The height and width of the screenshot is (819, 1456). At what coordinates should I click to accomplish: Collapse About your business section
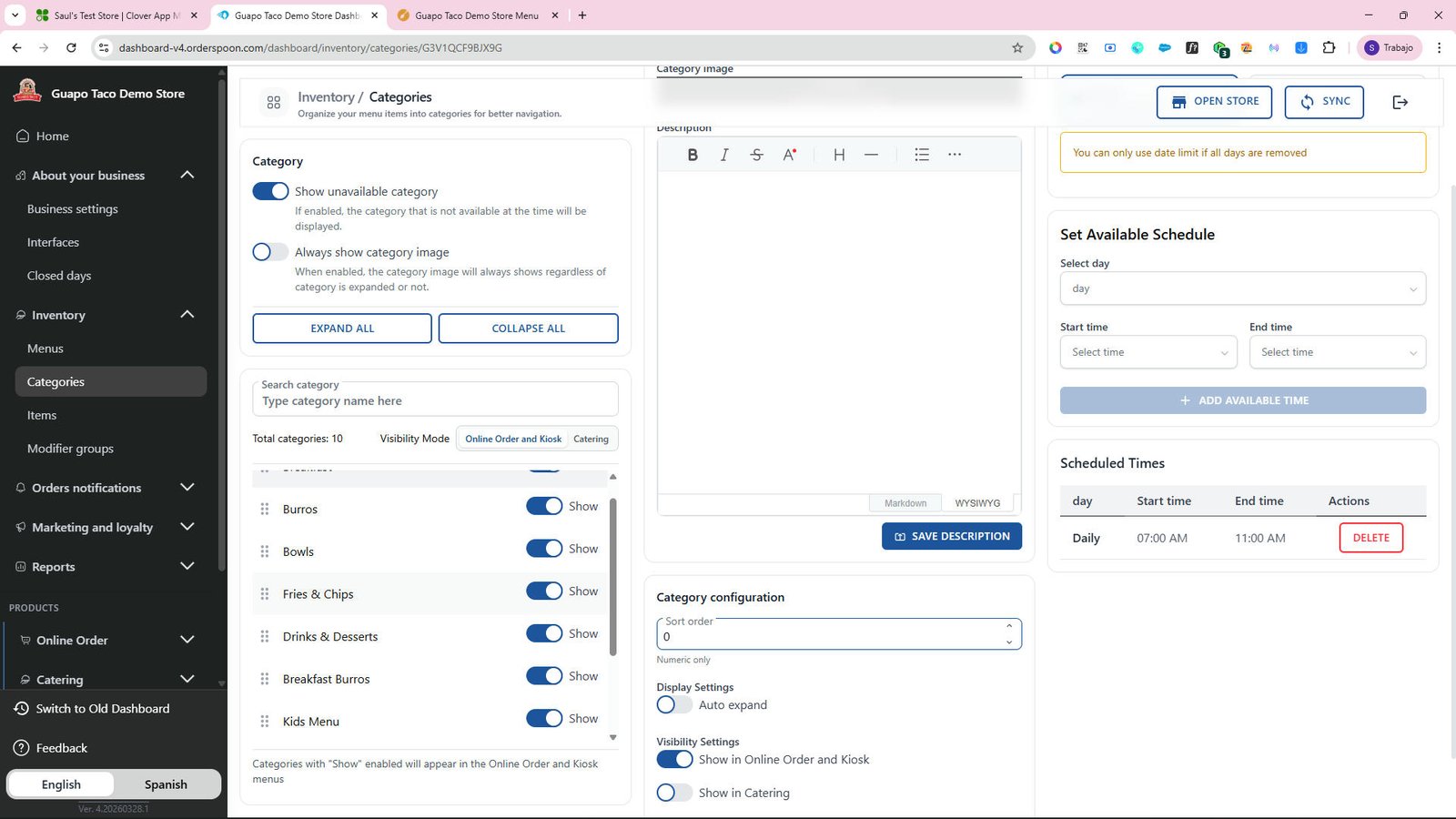187,175
